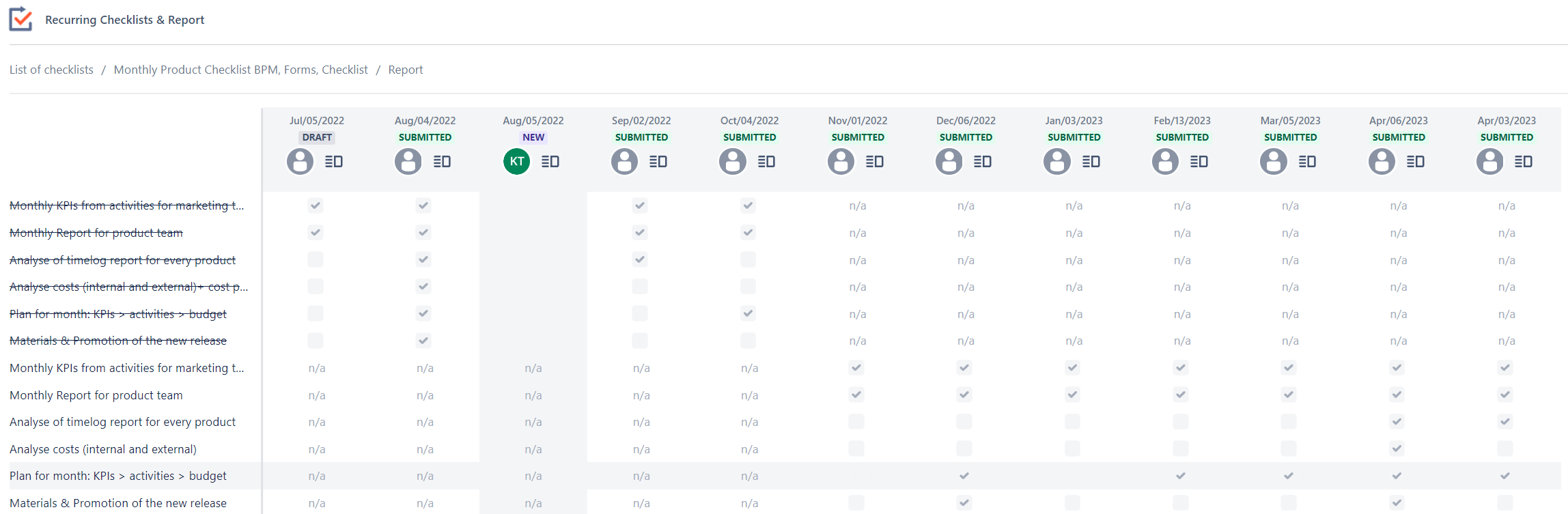The image size is (1568, 514).
Task: Click the Report breadcrumb item
Action: [406, 70]
